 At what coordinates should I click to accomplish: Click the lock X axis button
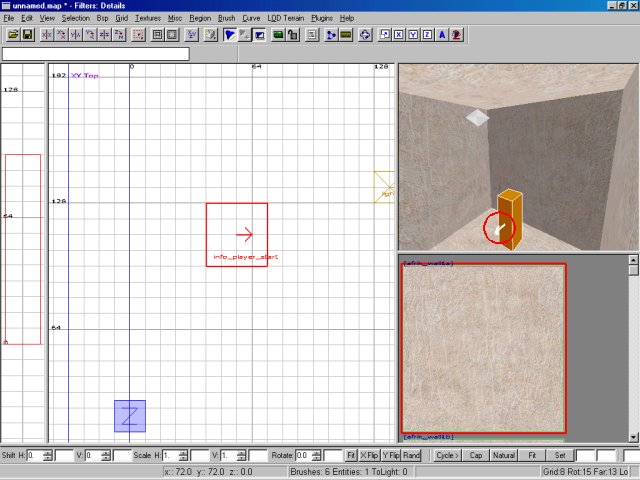point(399,35)
